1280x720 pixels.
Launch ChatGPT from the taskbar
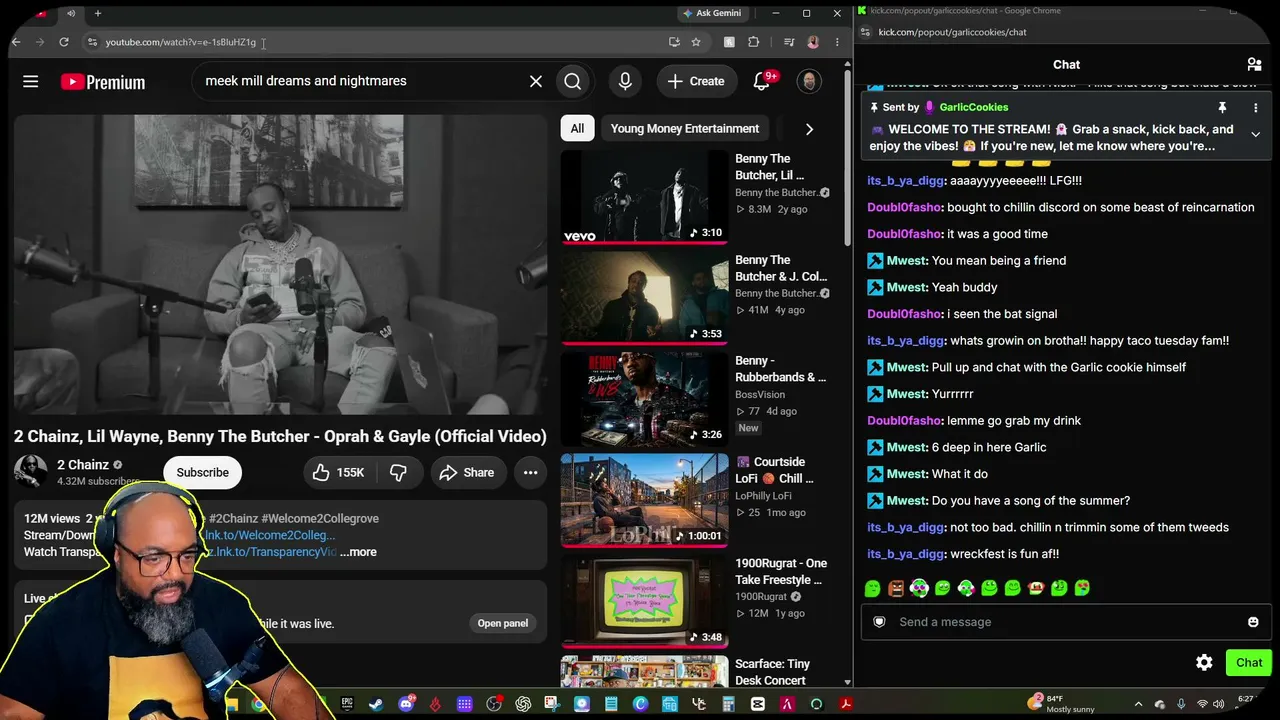(x=523, y=704)
